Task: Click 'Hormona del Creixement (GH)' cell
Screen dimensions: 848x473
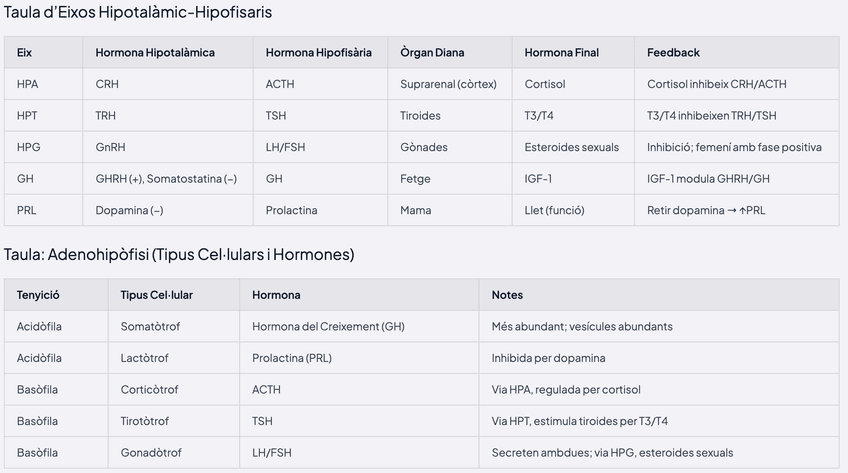Action: pyautogui.click(x=329, y=327)
